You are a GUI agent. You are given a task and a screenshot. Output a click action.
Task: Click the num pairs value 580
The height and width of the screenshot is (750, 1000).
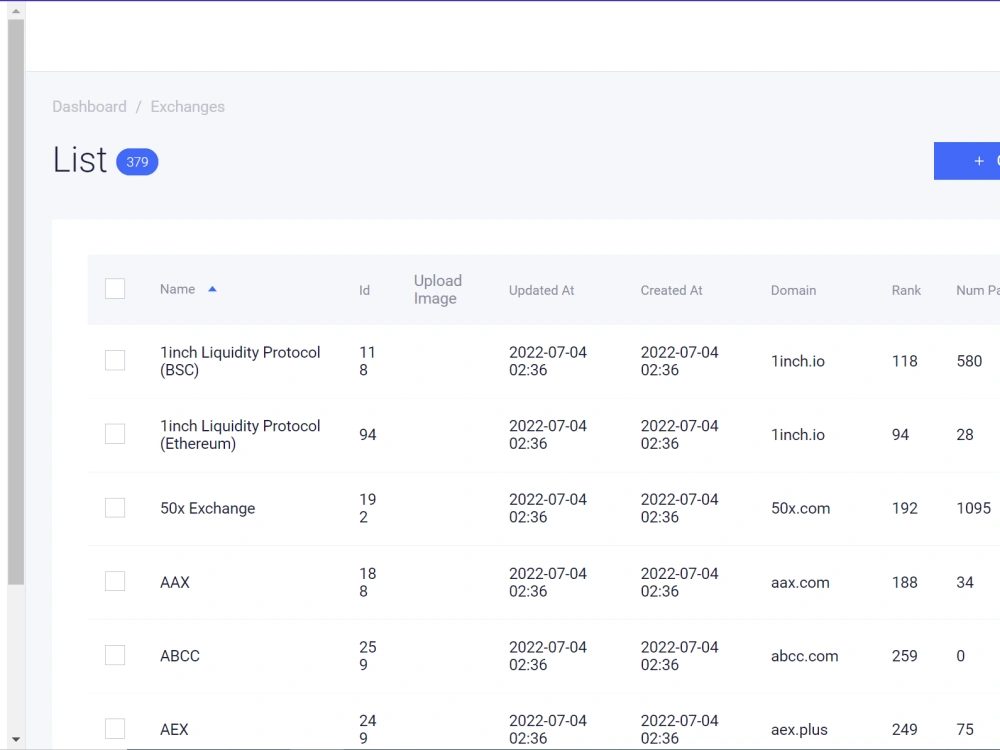[x=969, y=362]
